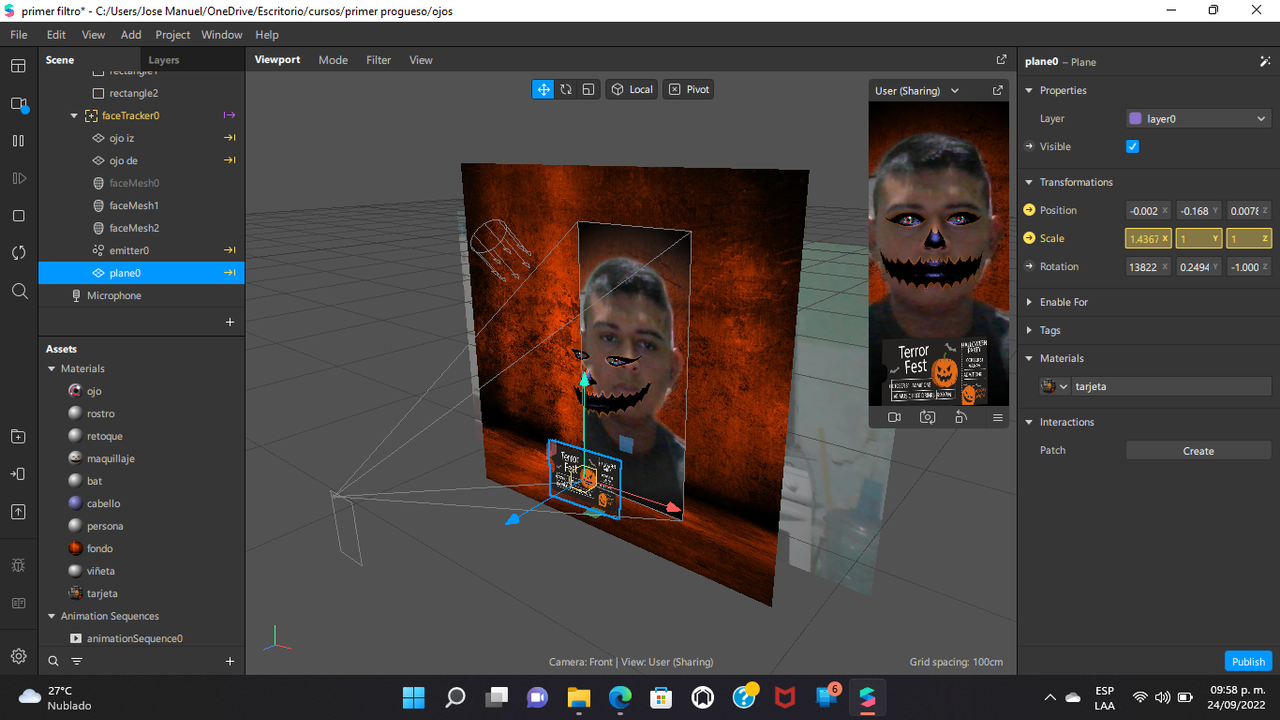Viewport: 1280px width, 720px height.
Task: Open the material selector dropdown arrow
Action: [x=1064, y=386]
